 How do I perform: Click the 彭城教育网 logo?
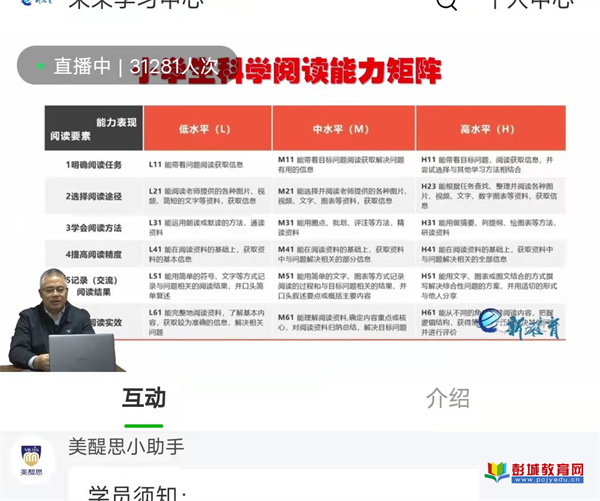point(534,472)
